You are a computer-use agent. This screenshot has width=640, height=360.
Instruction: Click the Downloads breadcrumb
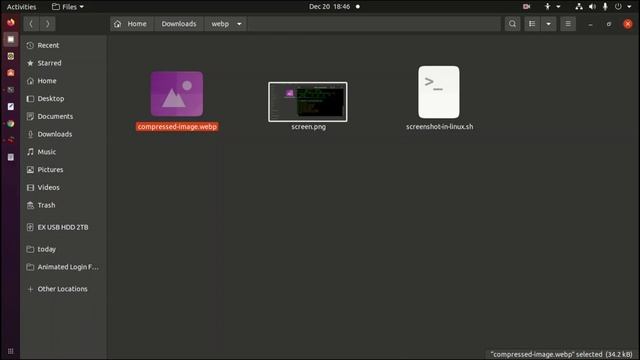[x=179, y=24]
